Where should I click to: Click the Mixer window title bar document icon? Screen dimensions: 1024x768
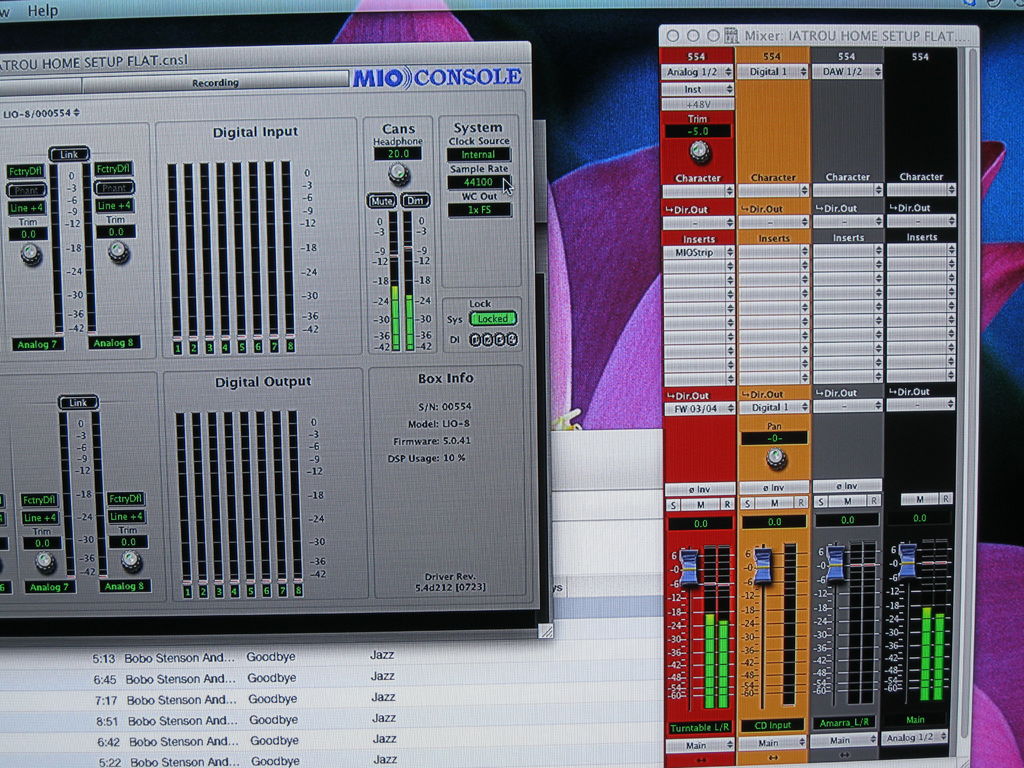click(x=731, y=35)
